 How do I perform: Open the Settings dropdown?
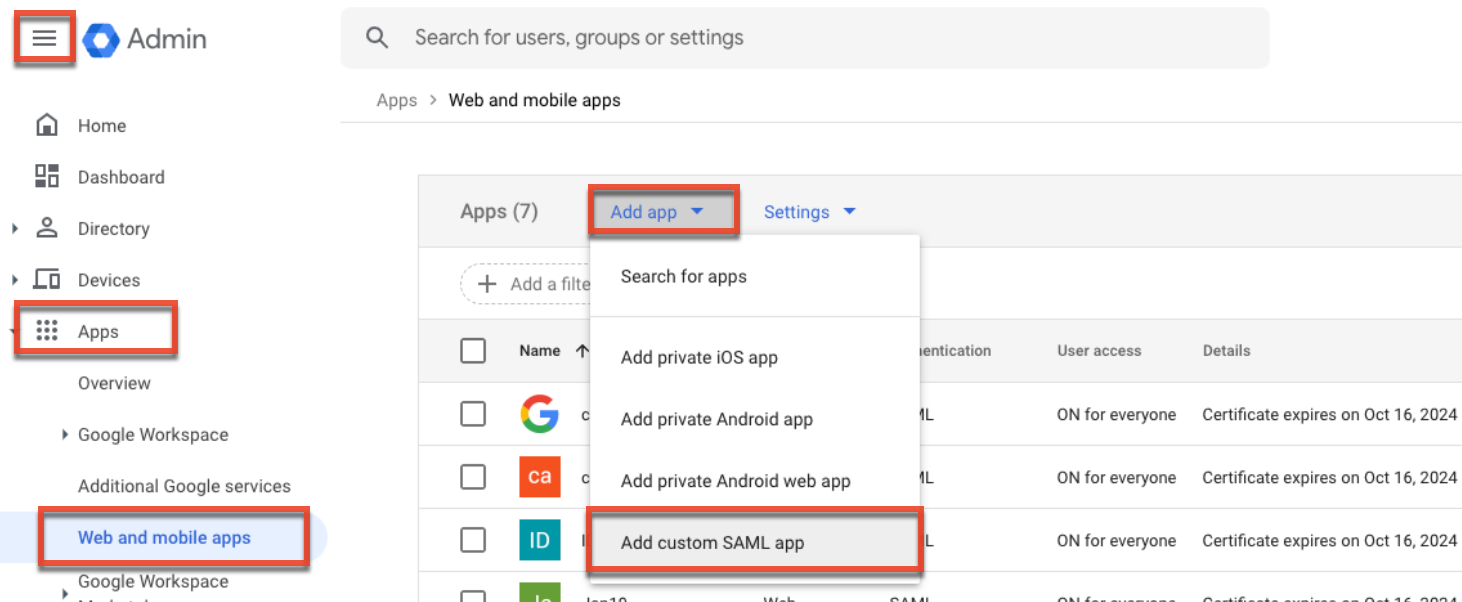click(x=810, y=211)
